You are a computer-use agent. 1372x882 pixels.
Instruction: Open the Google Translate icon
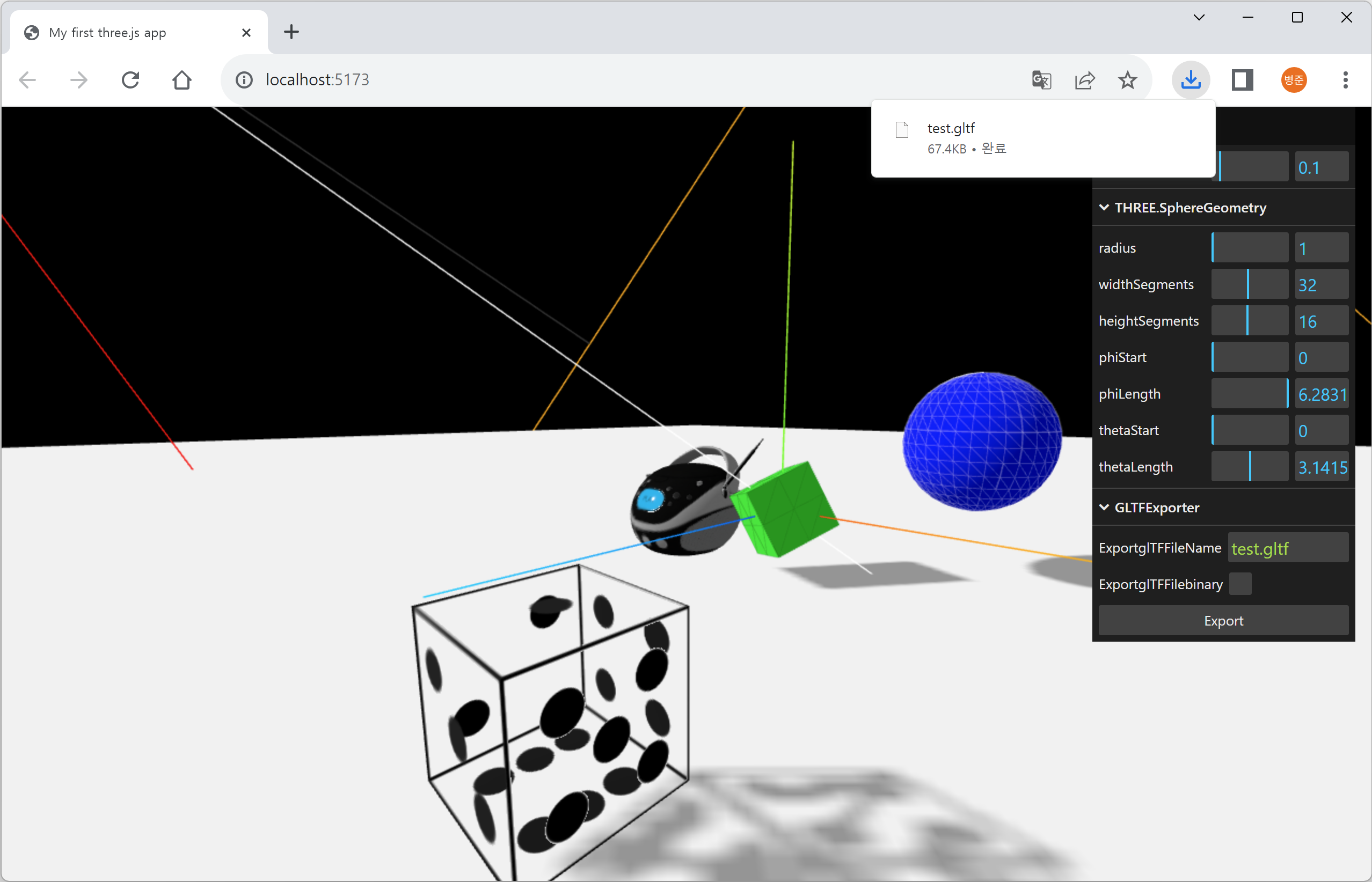click(1041, 79)
